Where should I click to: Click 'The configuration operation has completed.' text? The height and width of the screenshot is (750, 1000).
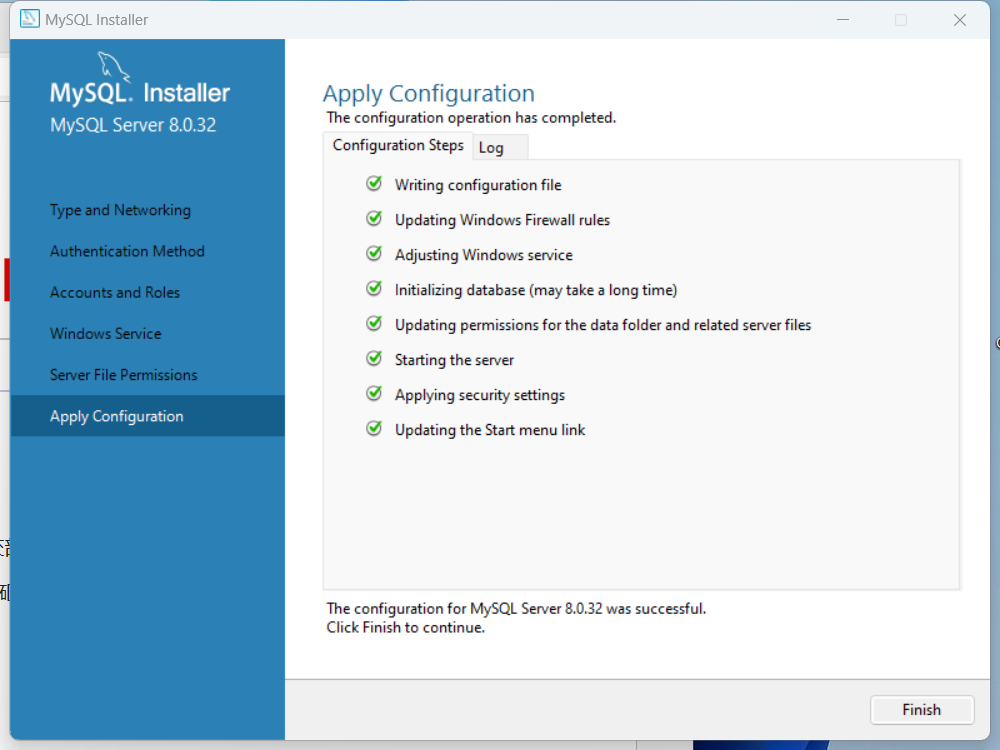(x=471, y=118)
